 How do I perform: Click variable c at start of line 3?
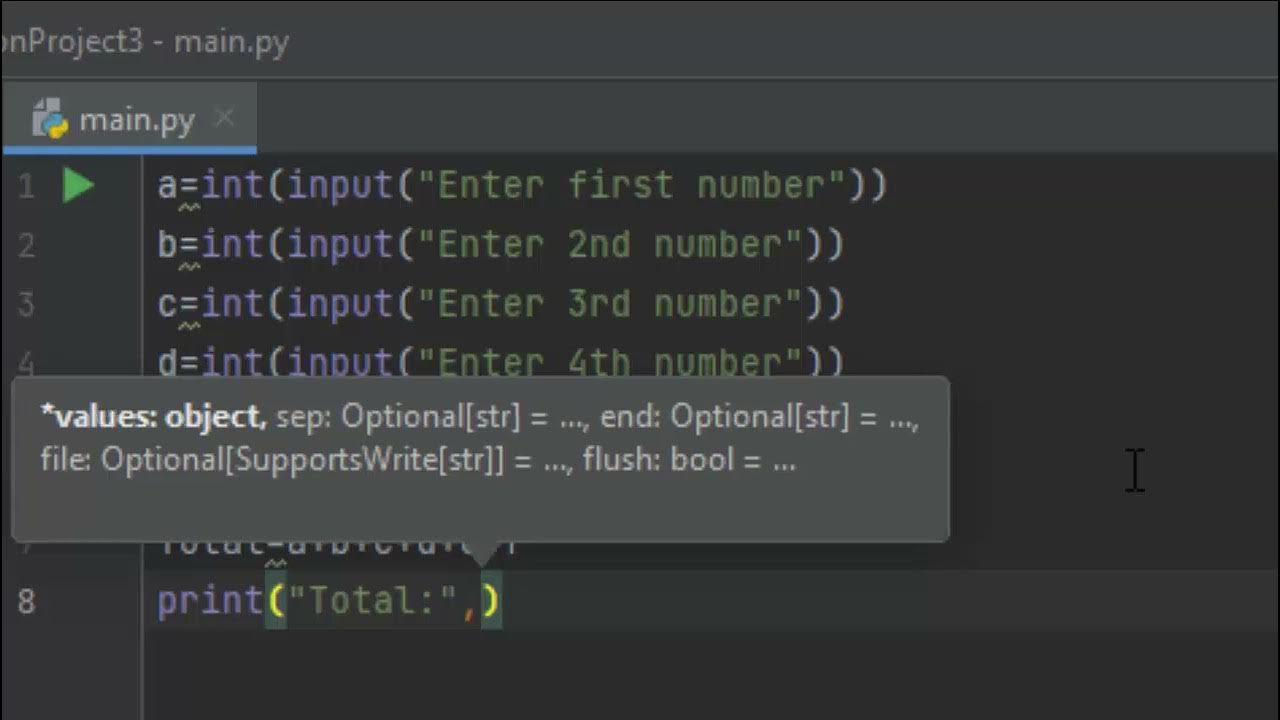pos(167,304)
